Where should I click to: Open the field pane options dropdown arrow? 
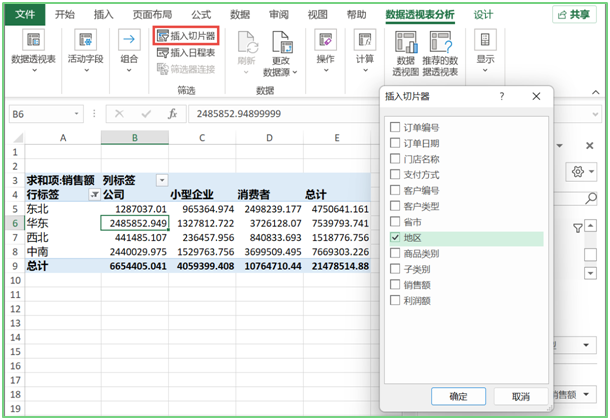coord(559,146)
